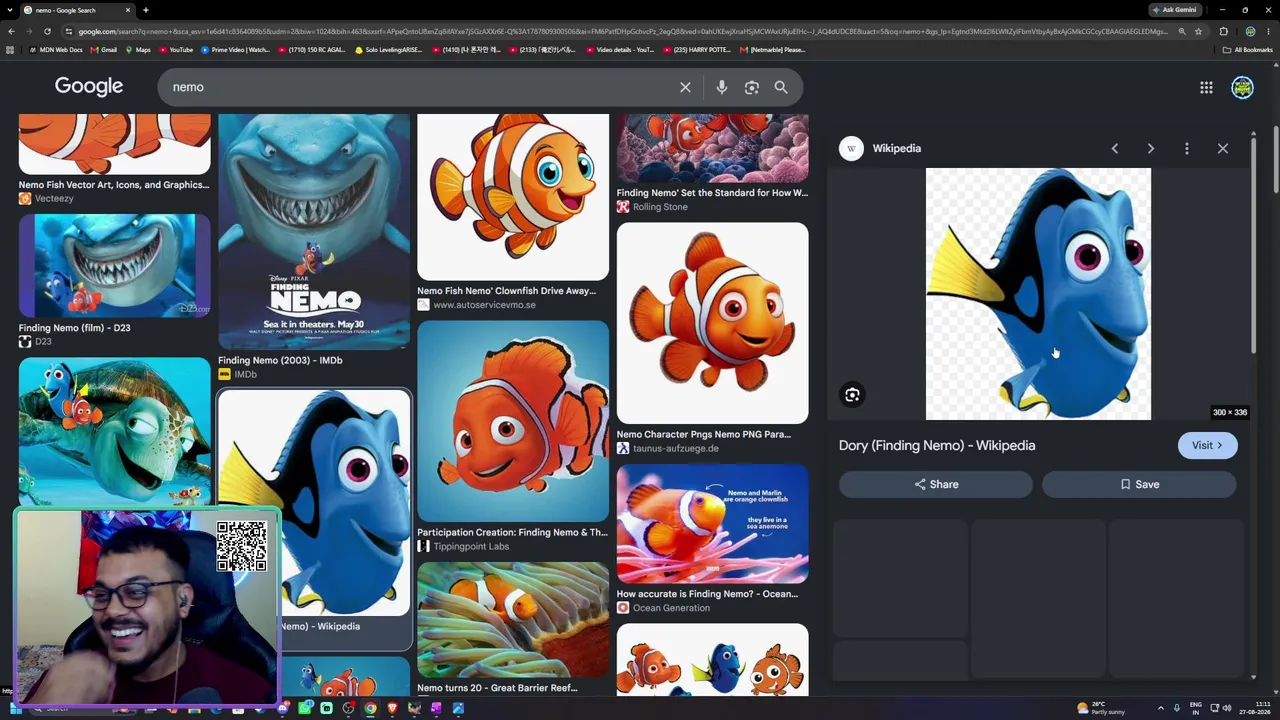This screenshot has width=1280, height=720.
Task: Open Google Lens image search in the search bar
Action: [x=751, y=87]
